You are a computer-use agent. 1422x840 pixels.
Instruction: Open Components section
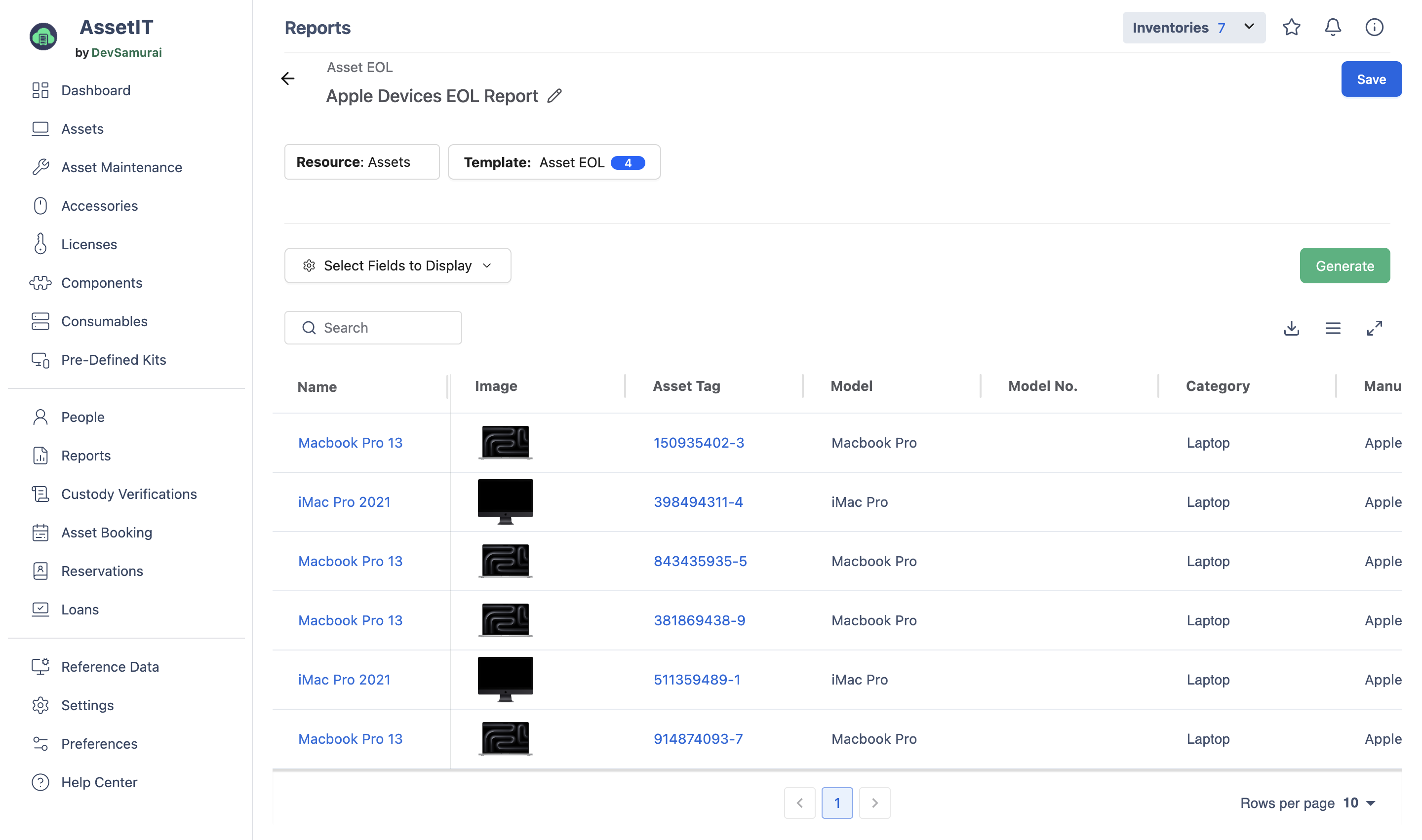(101, 283)
